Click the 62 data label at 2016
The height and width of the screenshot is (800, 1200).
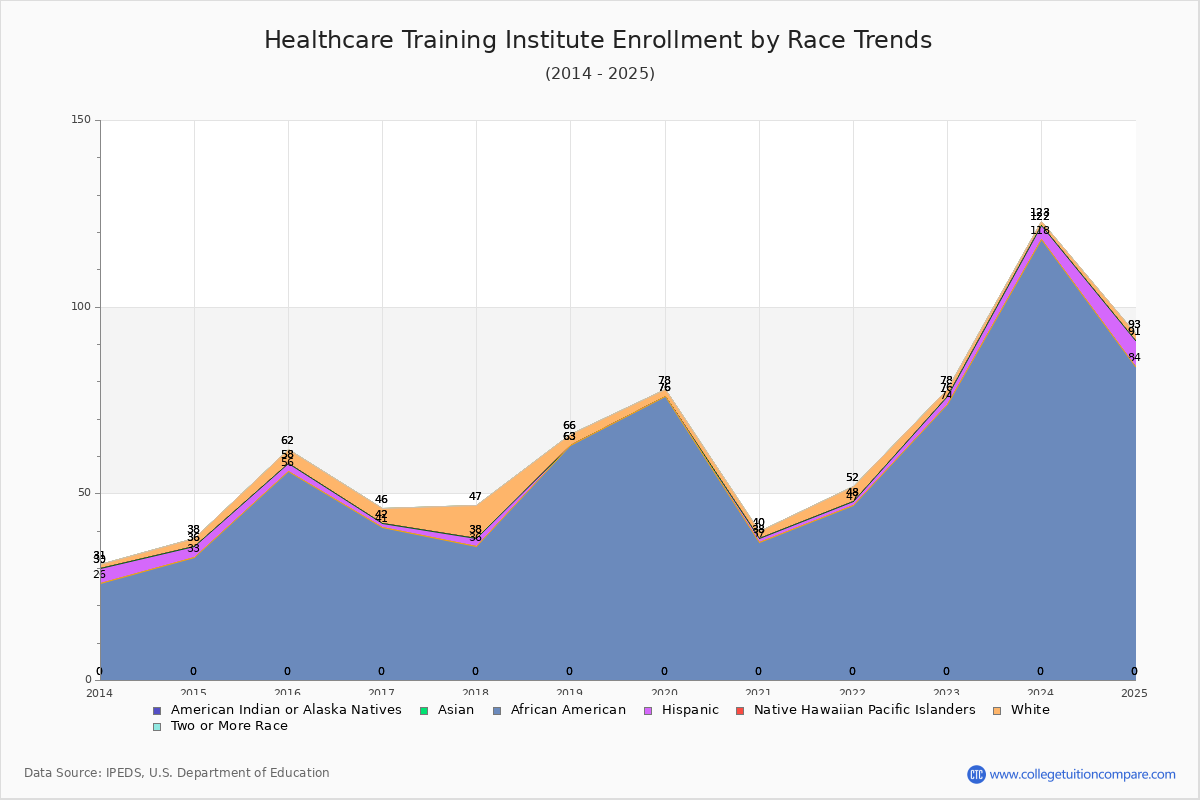point(287,440)
